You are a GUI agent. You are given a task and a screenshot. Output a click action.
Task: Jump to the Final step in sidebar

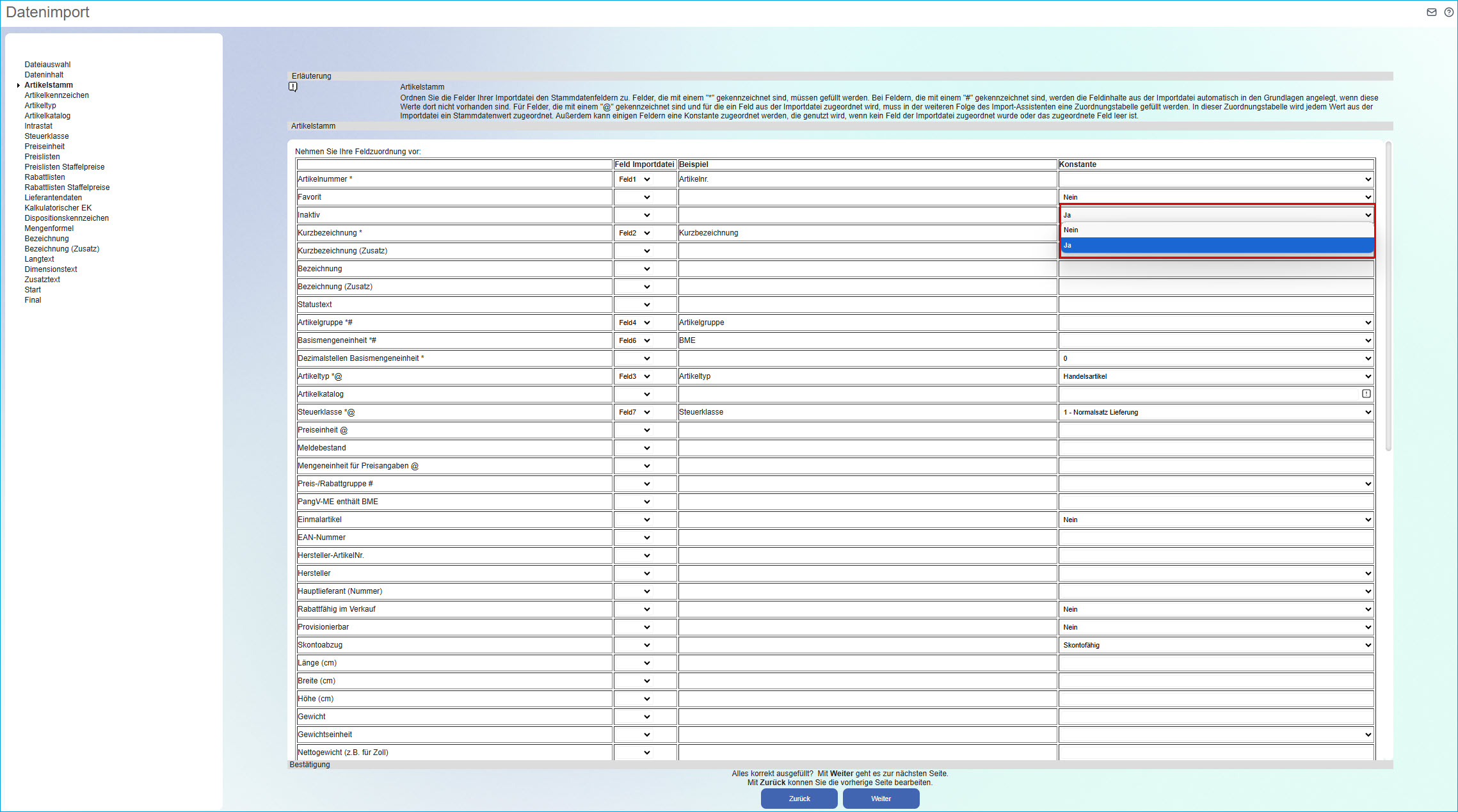pyautogui.click(x=33, y=300)
